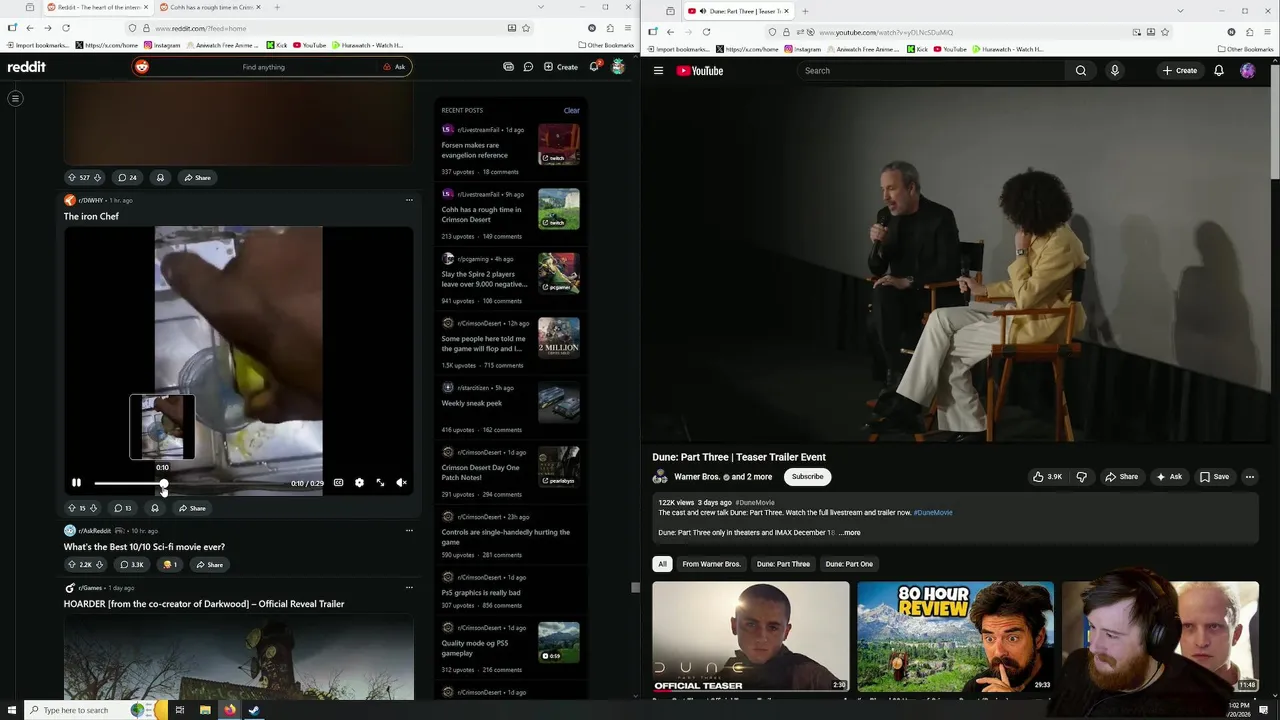This screenshot has height=720, width=1280.
Task: Like the Dune Part Three video
Action: [x=1048, y=477]
